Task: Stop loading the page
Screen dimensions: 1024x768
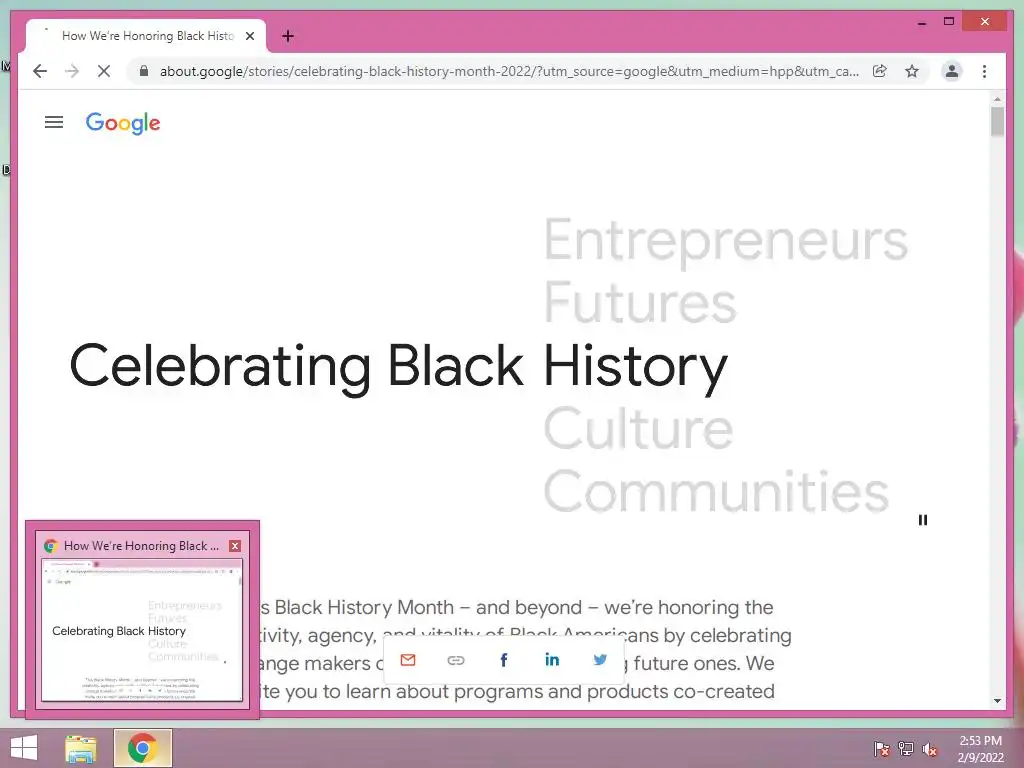Action: coord(104,71)
